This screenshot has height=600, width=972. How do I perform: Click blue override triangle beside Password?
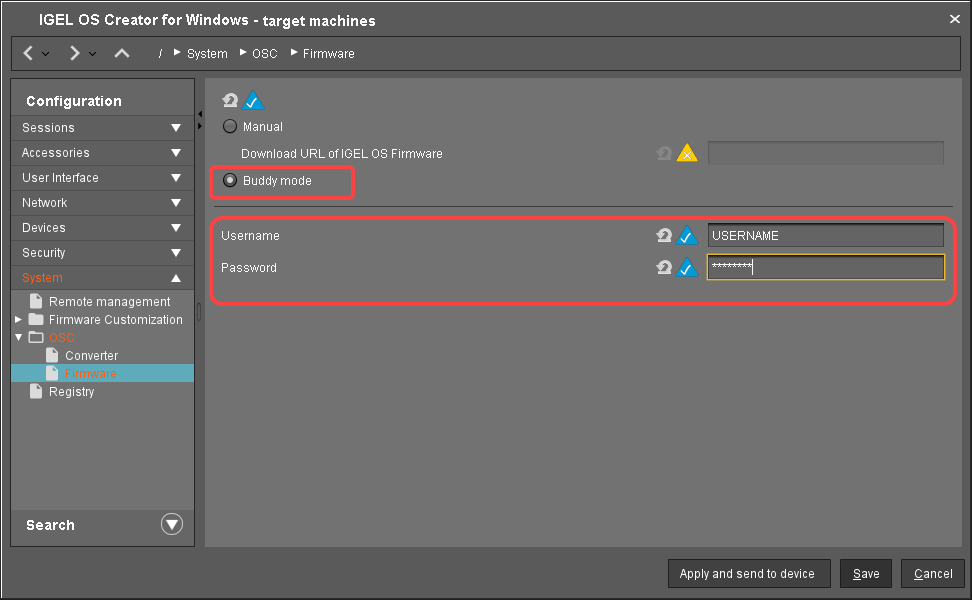coord(687,268)
